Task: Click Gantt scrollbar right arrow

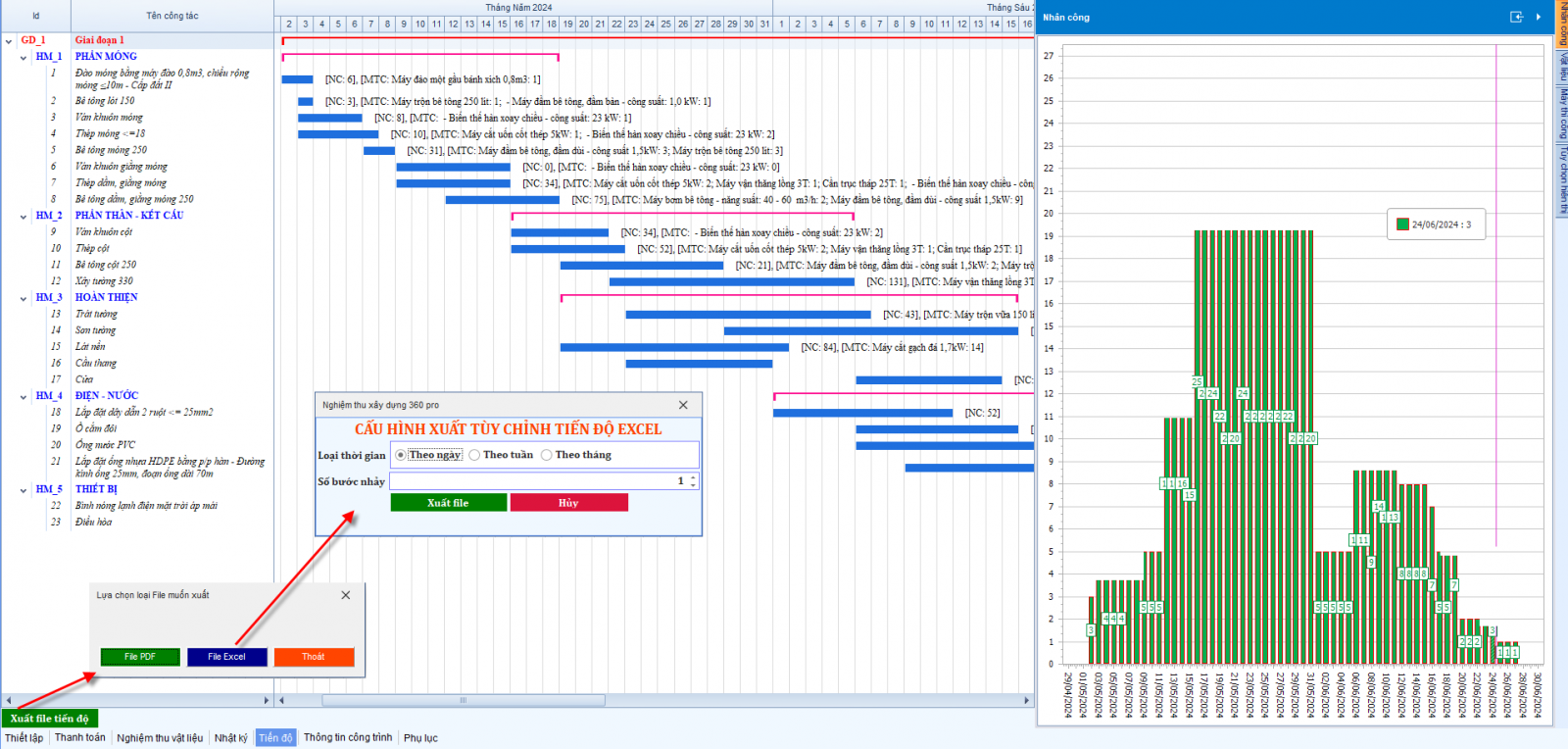Action: point(1027,700)
